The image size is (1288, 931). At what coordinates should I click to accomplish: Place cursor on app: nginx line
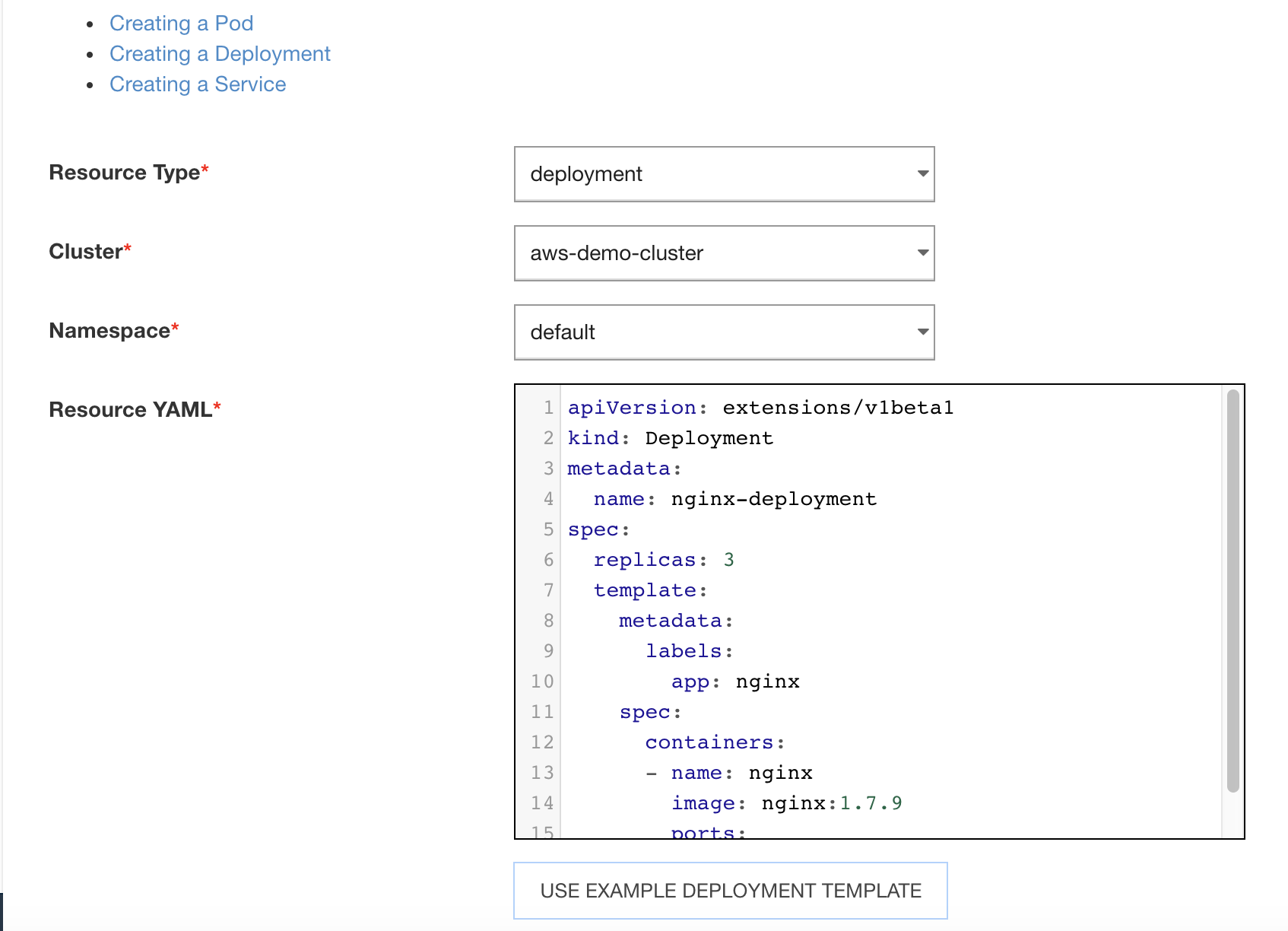click(x=734, y=682)
